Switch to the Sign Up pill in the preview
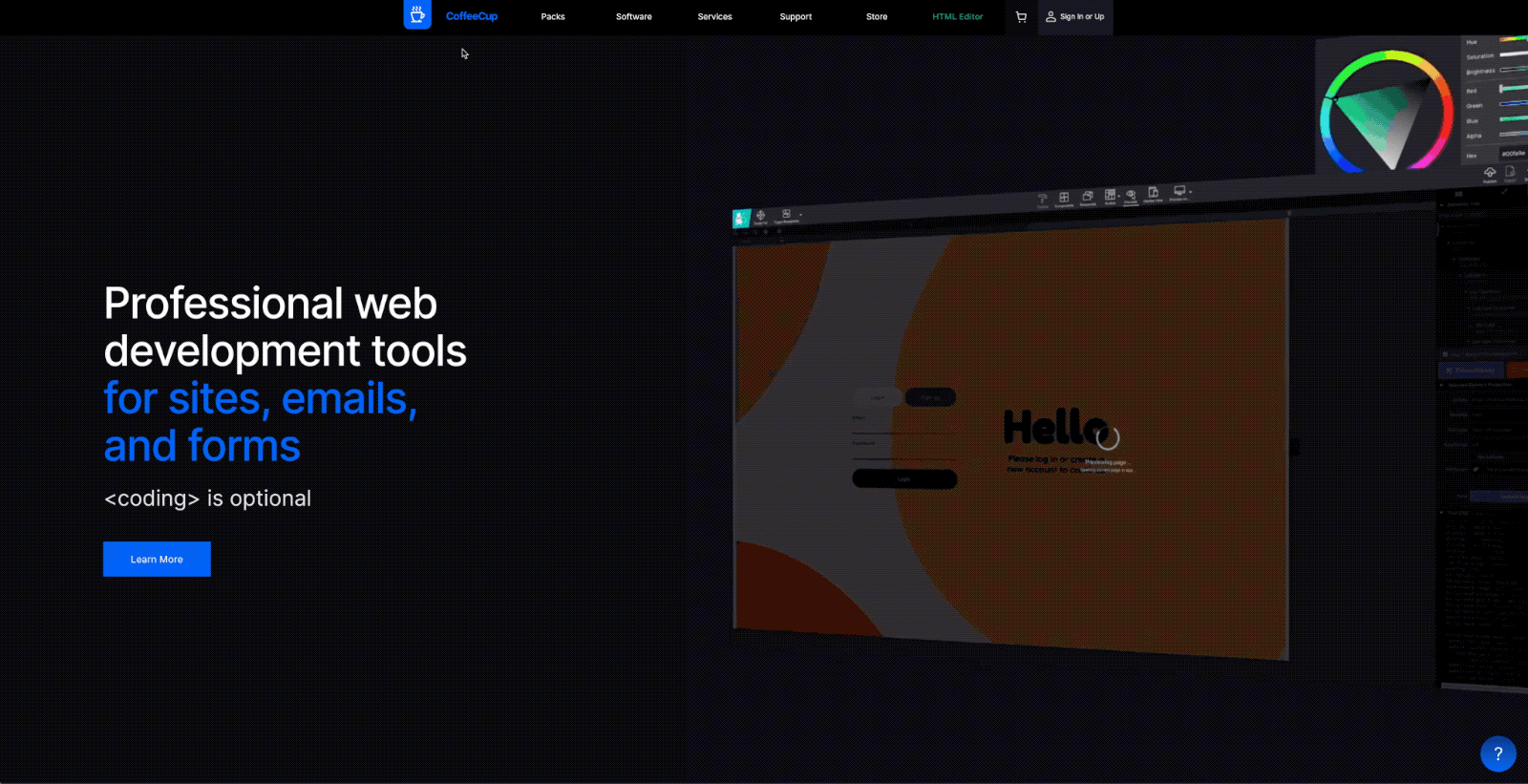Image resolution: width=1528 pixels, height=784 pixels. [x=930, y=397]
